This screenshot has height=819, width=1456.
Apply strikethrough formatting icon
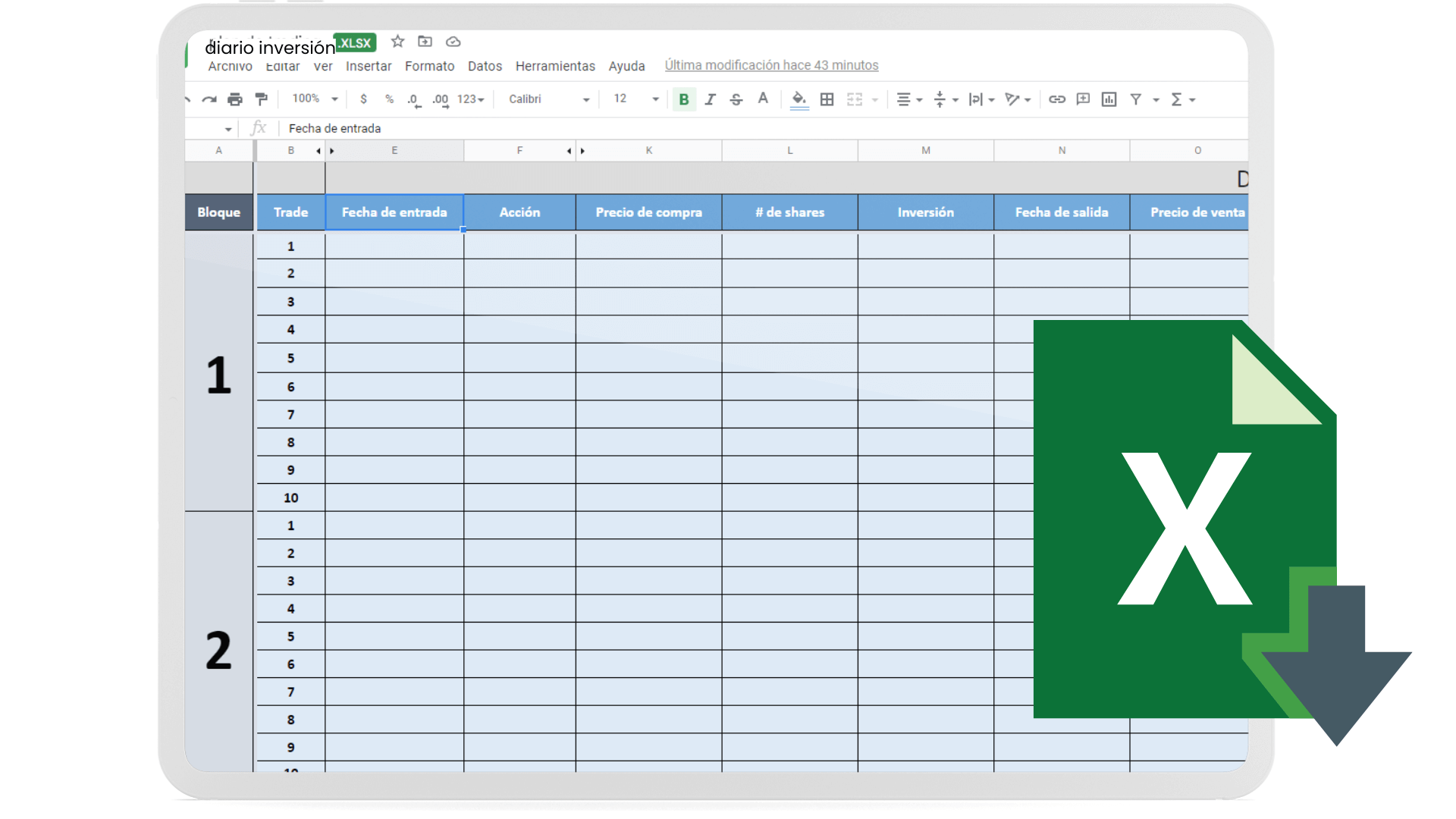click(x=736, y=99)
